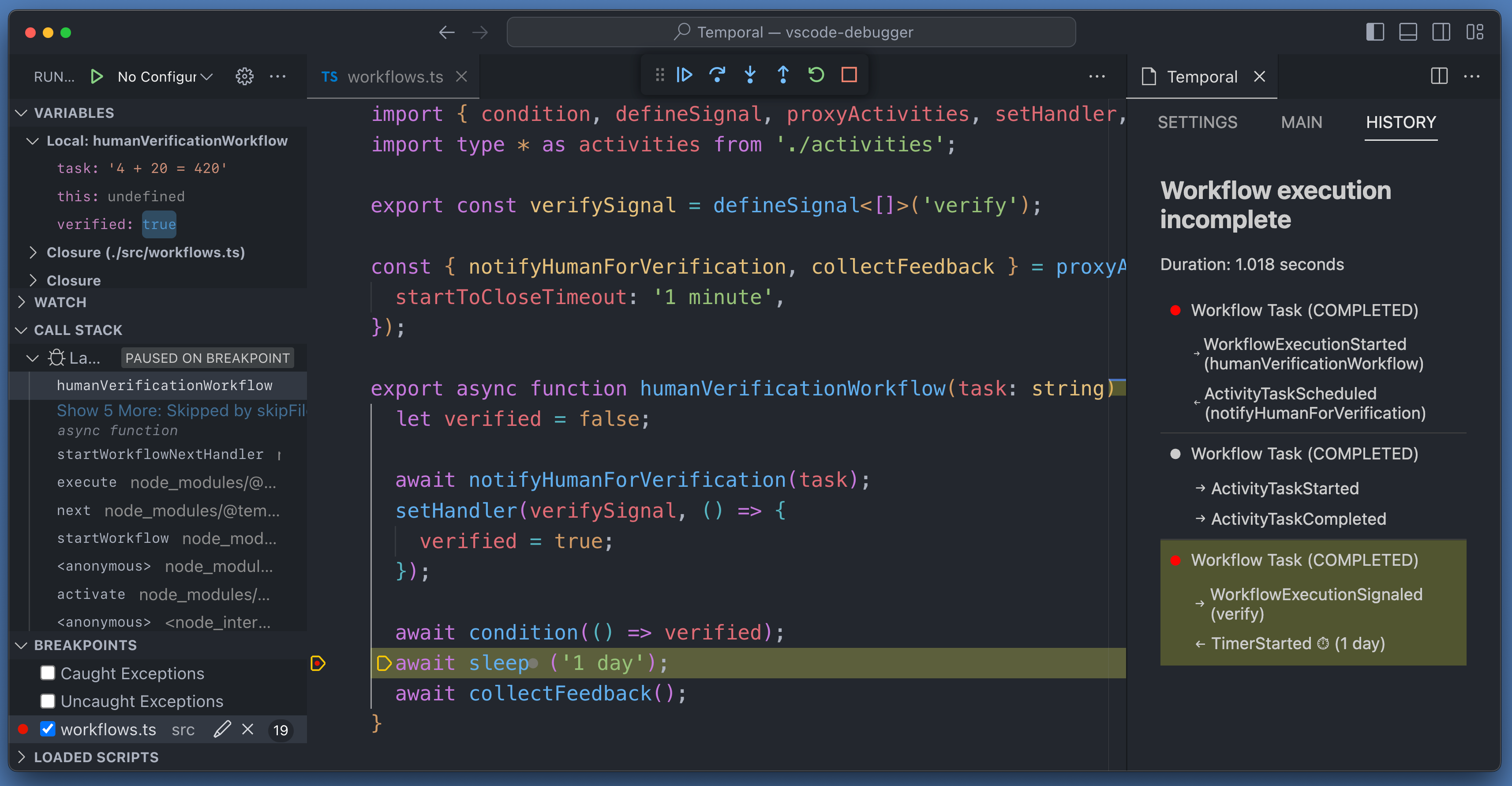Close the Temporal panel tab
Screen dimensions: 1512x786
(x=1260, y=76)
